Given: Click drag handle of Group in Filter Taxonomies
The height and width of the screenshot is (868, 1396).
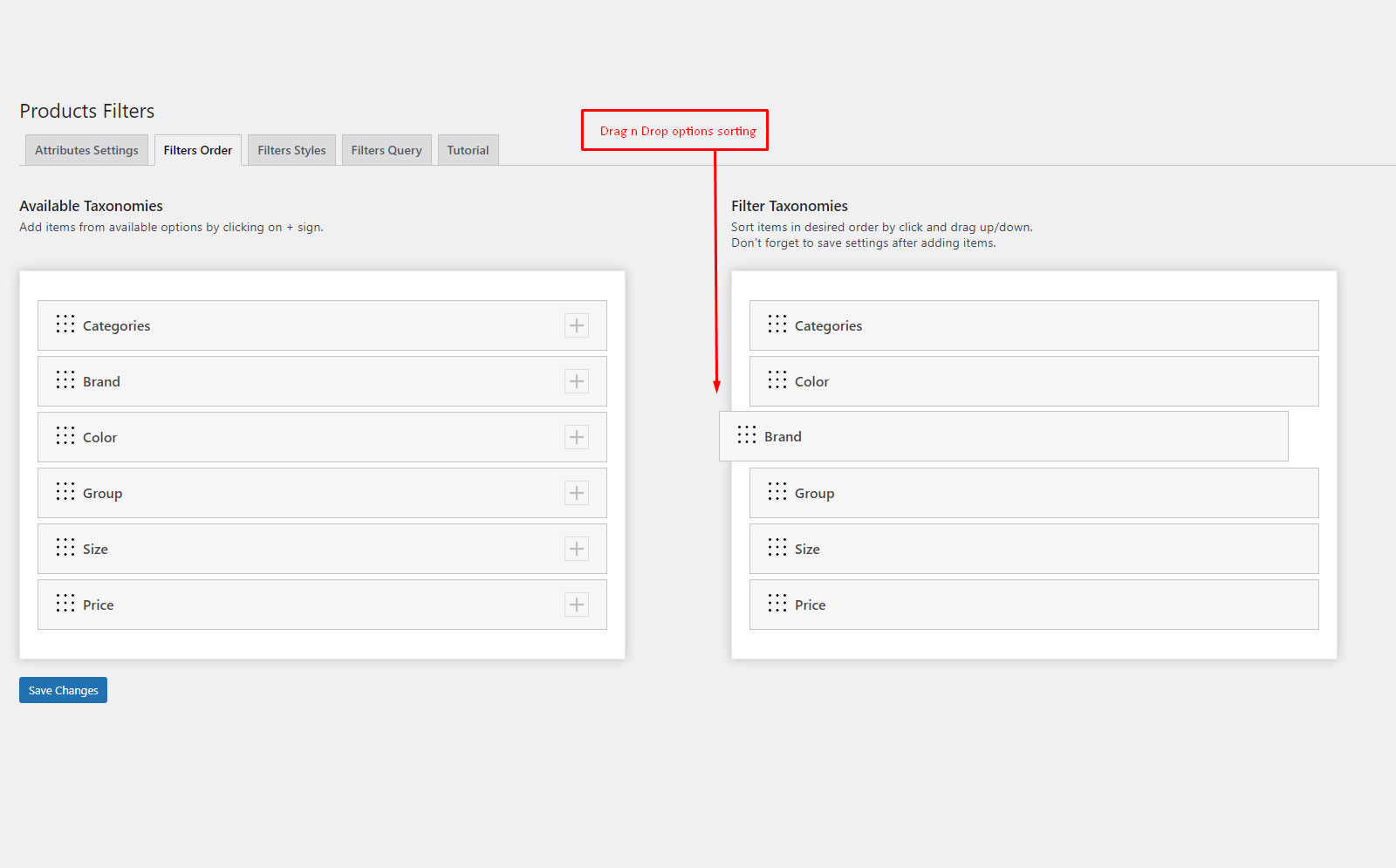Looking at the screenshot, I should [x=777, y=491].
